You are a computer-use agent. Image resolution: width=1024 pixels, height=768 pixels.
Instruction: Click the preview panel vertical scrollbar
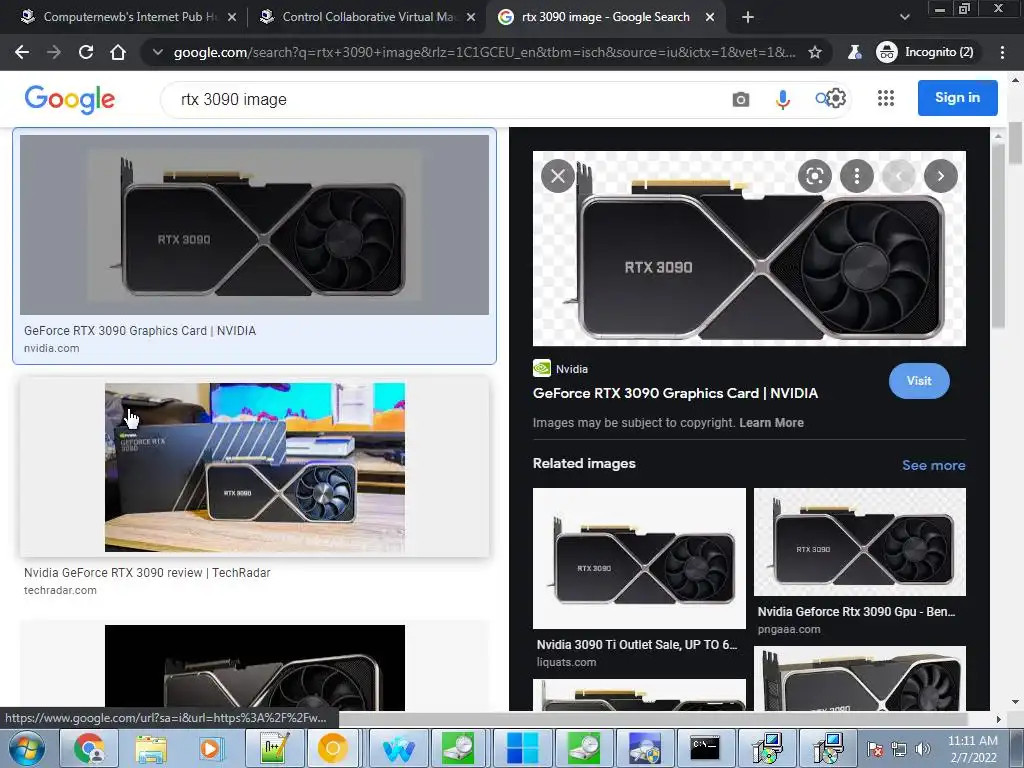998,235
